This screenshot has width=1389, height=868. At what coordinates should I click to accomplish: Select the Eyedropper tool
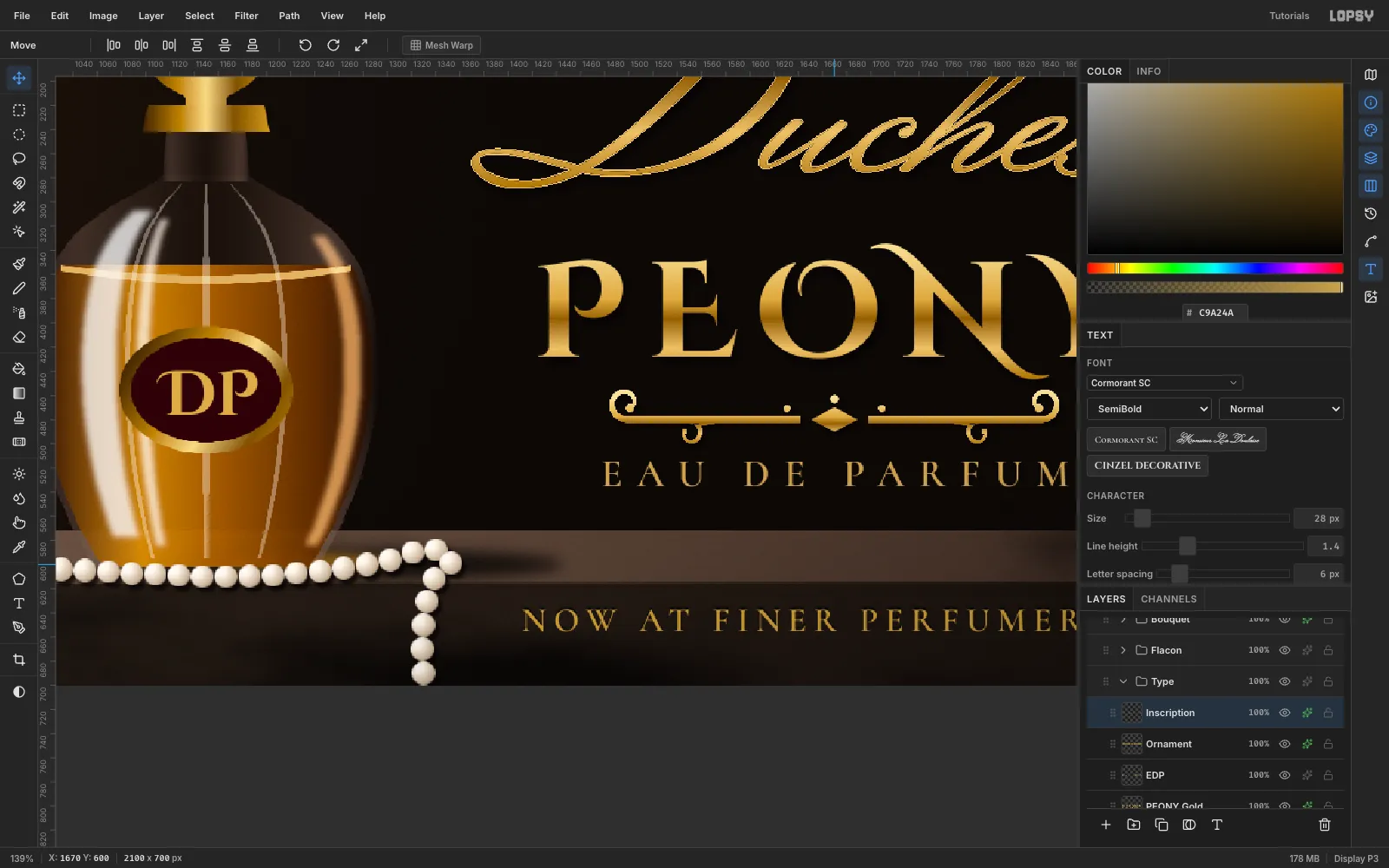19,547
